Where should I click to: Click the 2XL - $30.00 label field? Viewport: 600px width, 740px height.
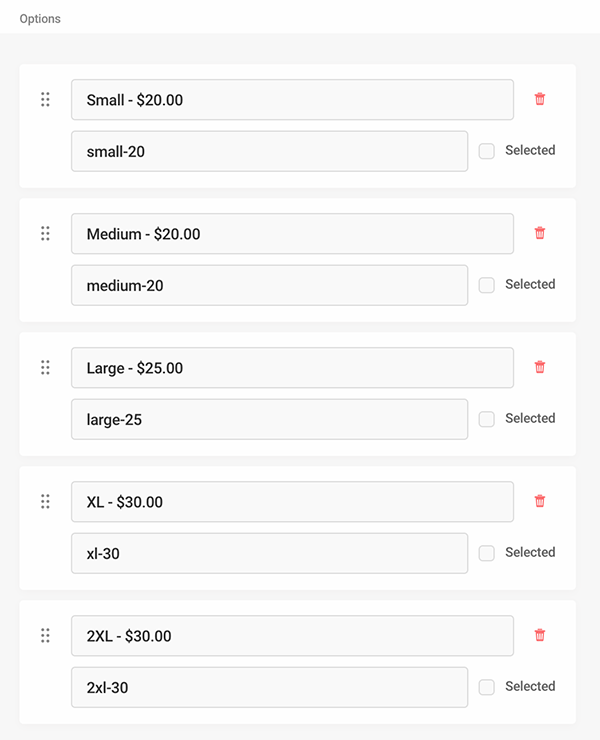pos(292,636)
